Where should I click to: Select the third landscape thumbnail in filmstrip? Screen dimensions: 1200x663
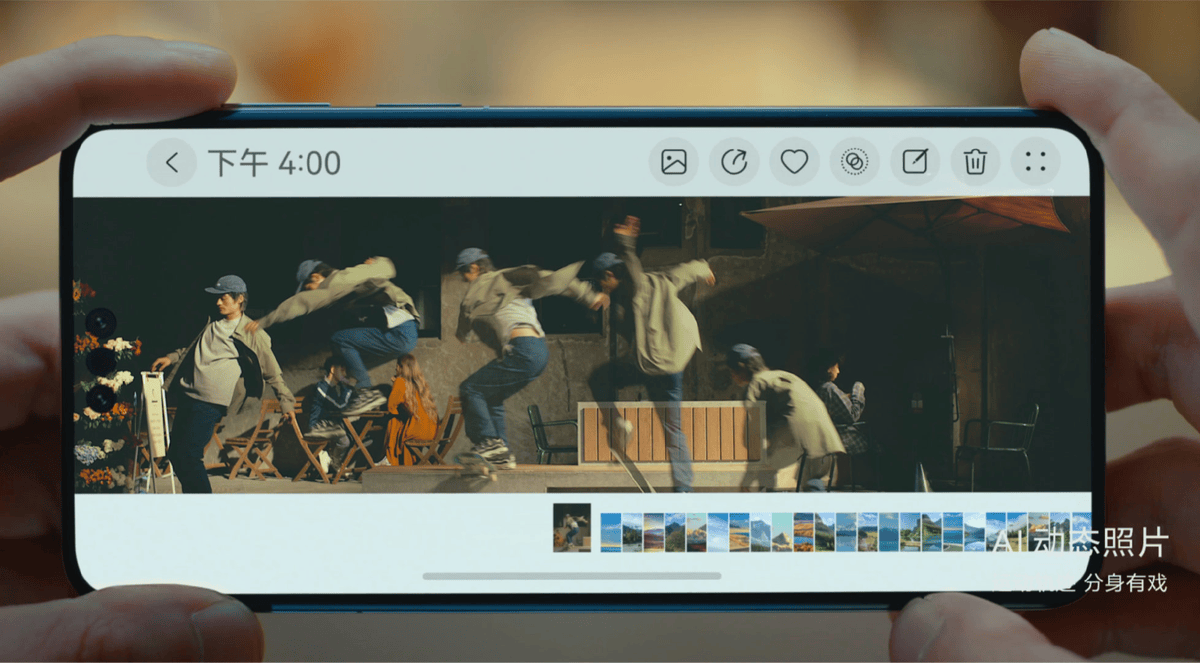(x=653, y=532)
